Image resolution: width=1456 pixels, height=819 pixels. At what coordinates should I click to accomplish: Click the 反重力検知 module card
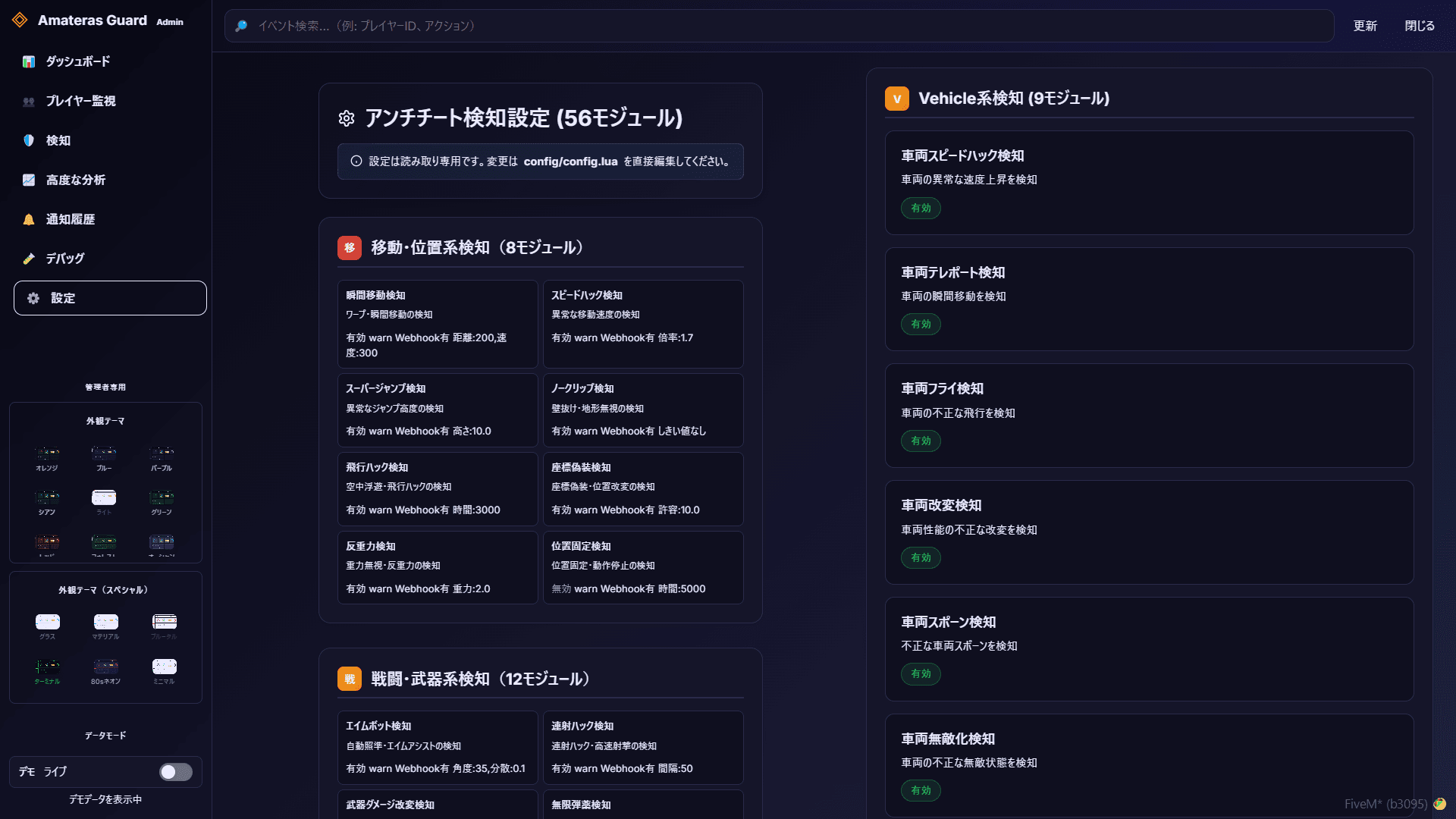pyautogui.click(x=438, y=568)
